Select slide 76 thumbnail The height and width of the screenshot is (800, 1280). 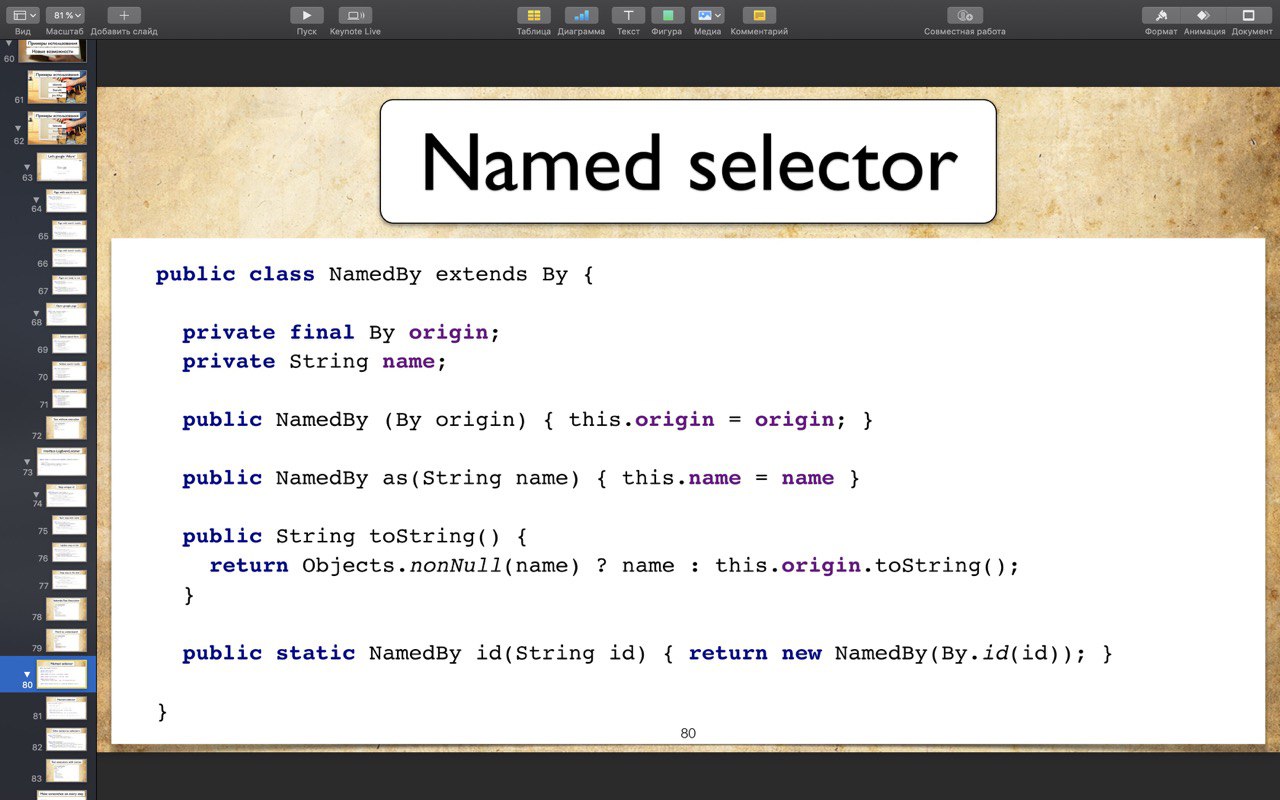pyautogui.click(x=69, y=552)
